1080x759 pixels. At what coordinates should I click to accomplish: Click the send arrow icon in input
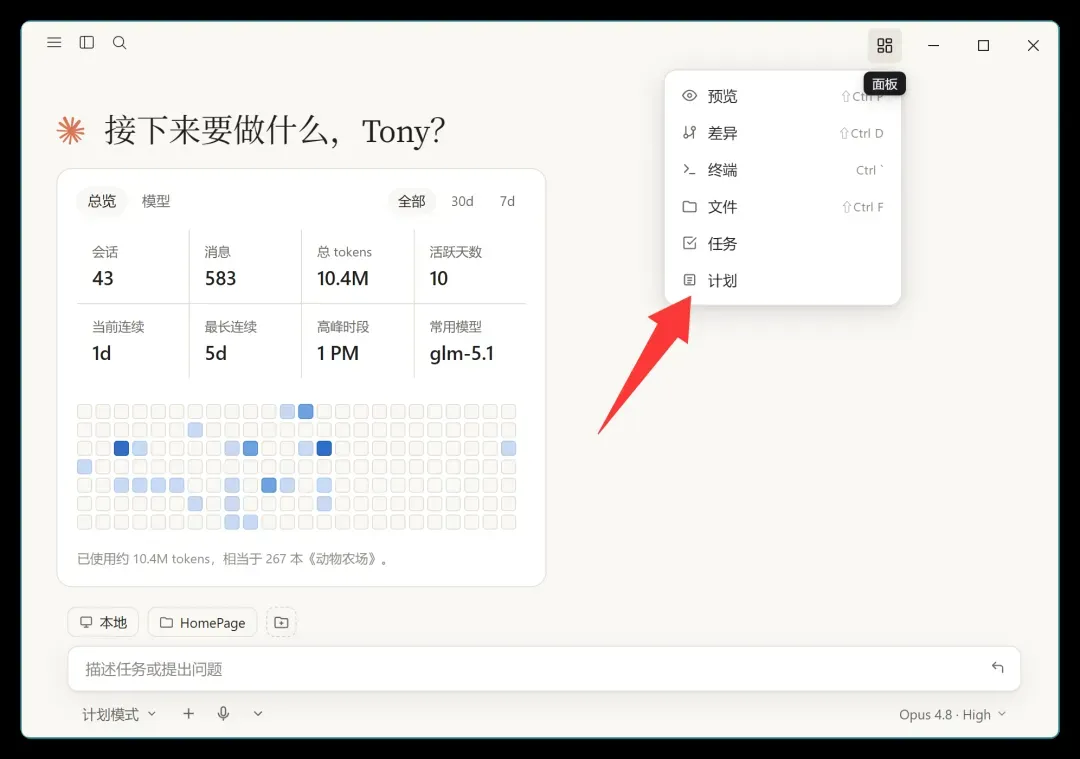[997, 667]
